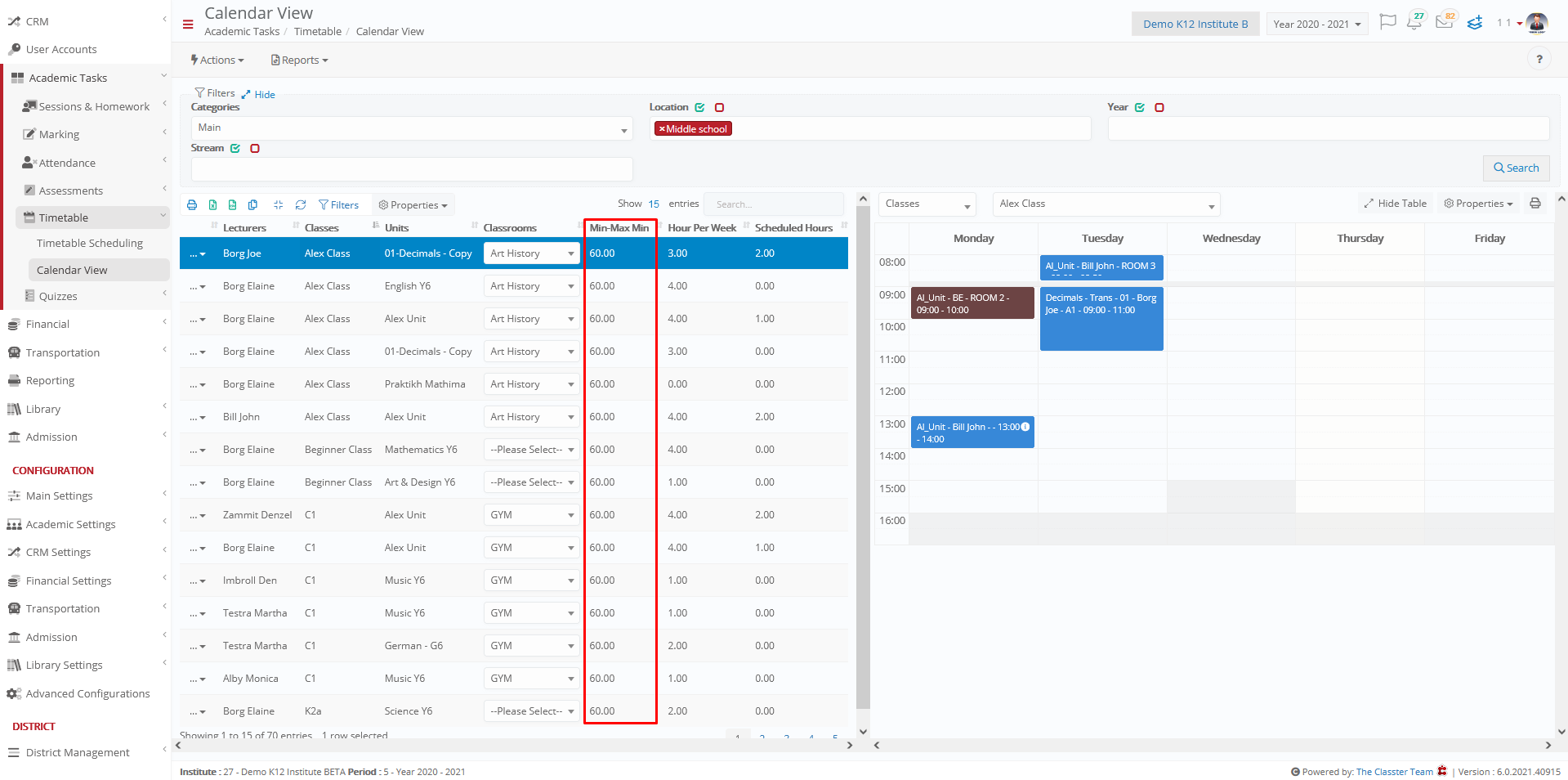
Task: Click the Location clear-all red box
Action: [720, 108]
